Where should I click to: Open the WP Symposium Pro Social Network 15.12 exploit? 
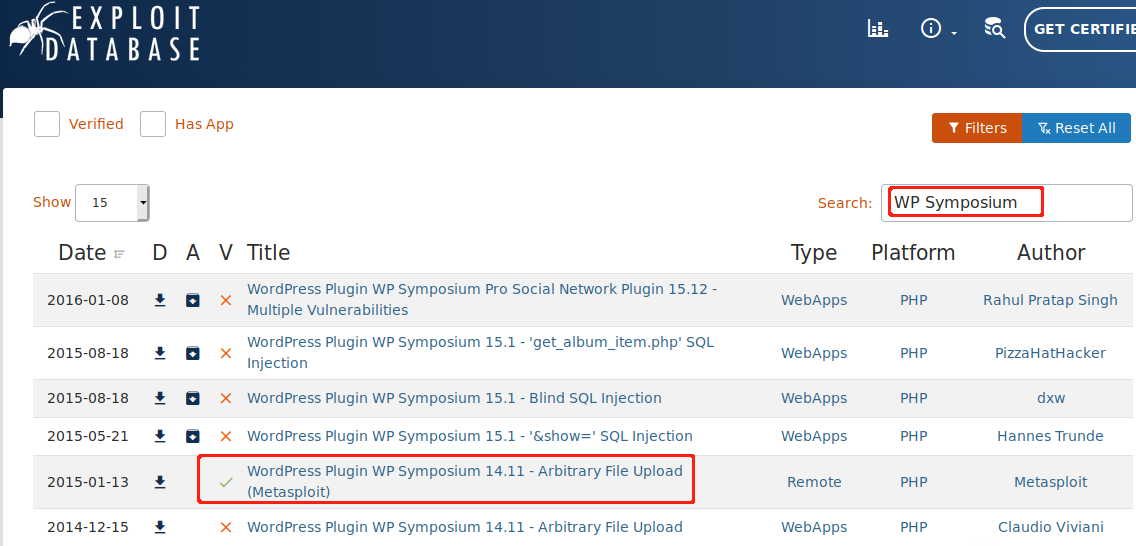pos(482,300)
